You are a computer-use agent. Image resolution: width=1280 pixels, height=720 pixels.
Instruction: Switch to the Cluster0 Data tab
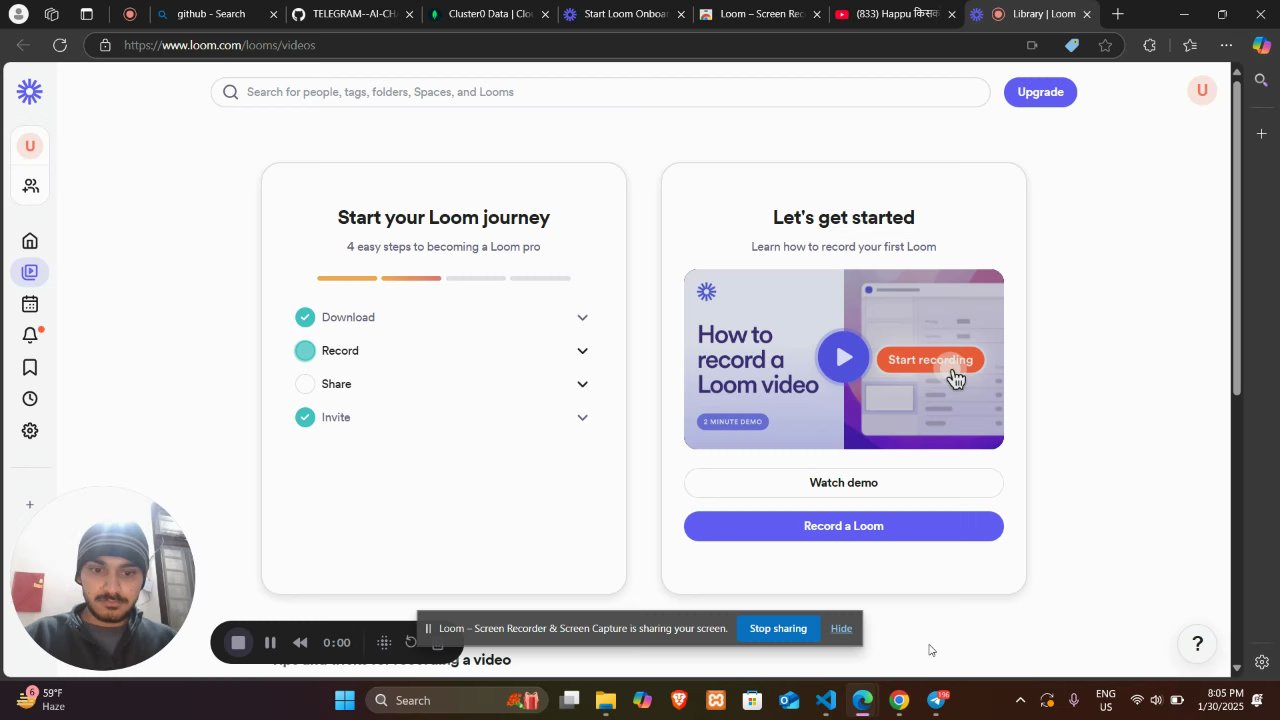488,14
